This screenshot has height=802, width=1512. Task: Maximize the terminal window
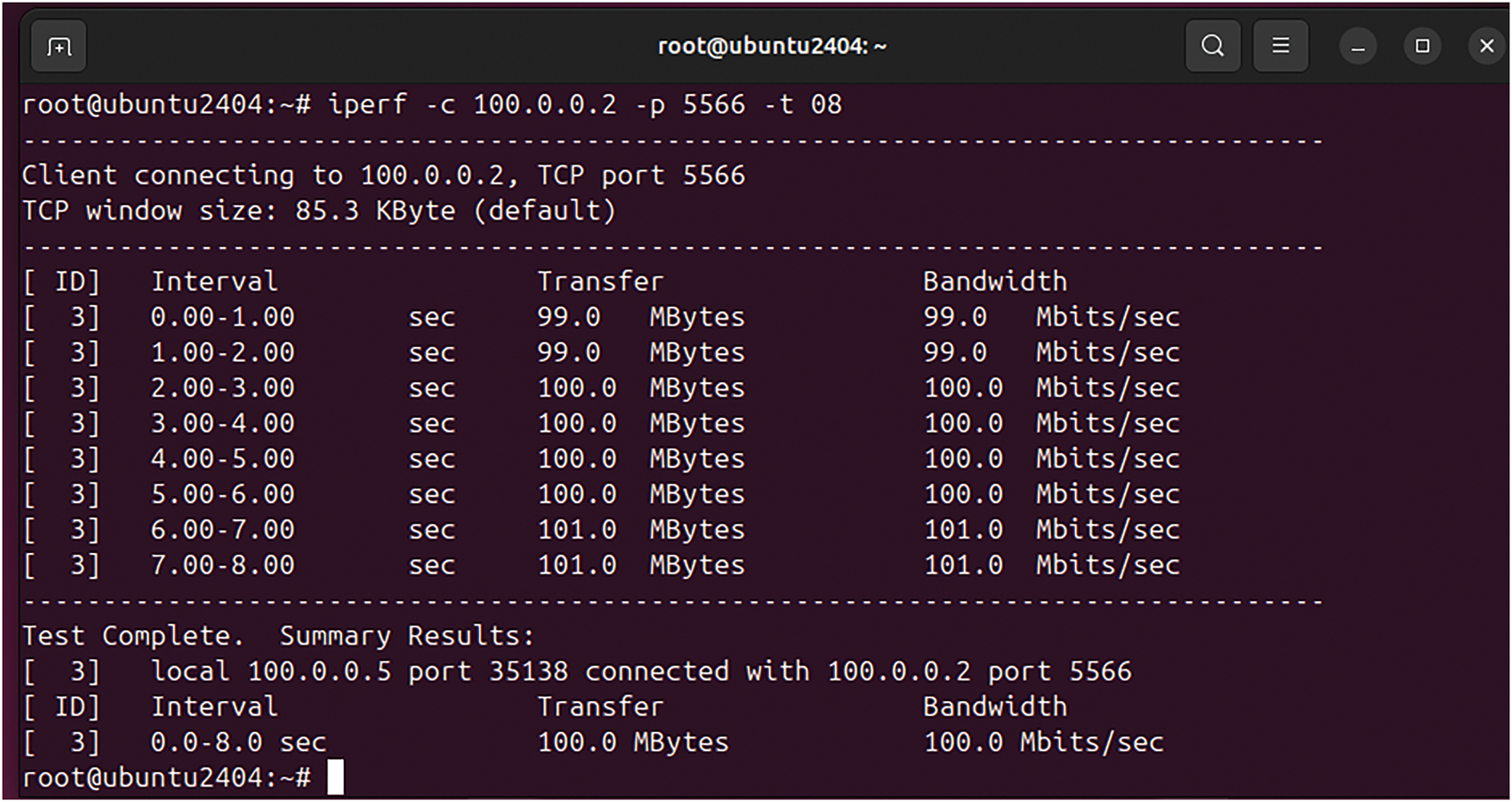pos(1422,47)
